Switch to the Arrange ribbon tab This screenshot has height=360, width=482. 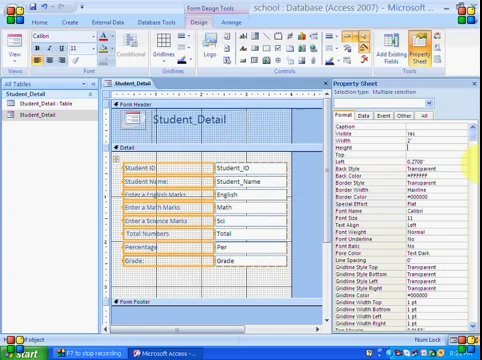231,22
